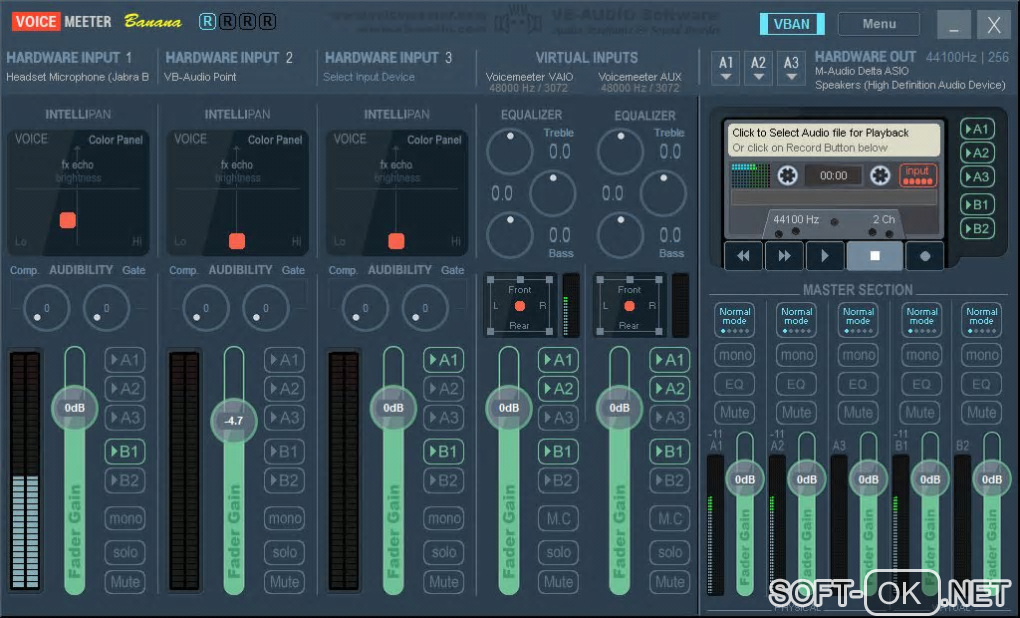
Task: Open Color Panel on Hardware Input 2
Action: pyautogui.click(x=275, y=139)
